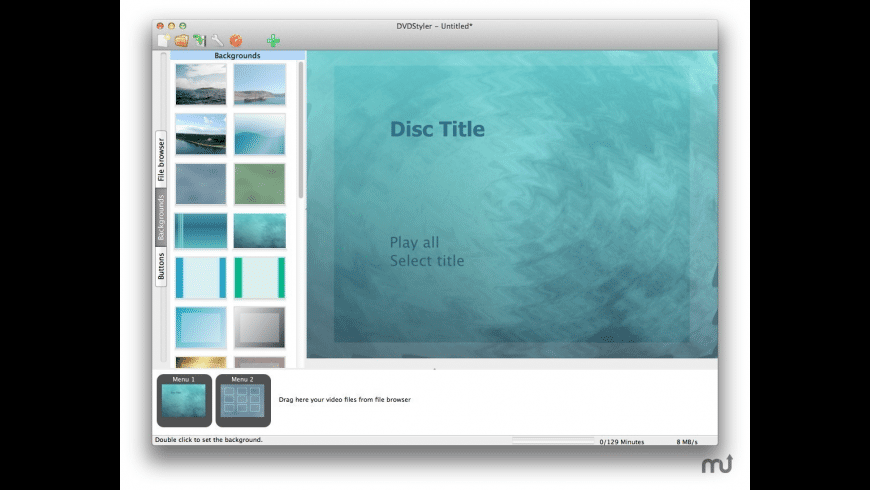Choose the background with green vertical side stripes
This screenshot has width=870, height=490.
tap(259, 278)
